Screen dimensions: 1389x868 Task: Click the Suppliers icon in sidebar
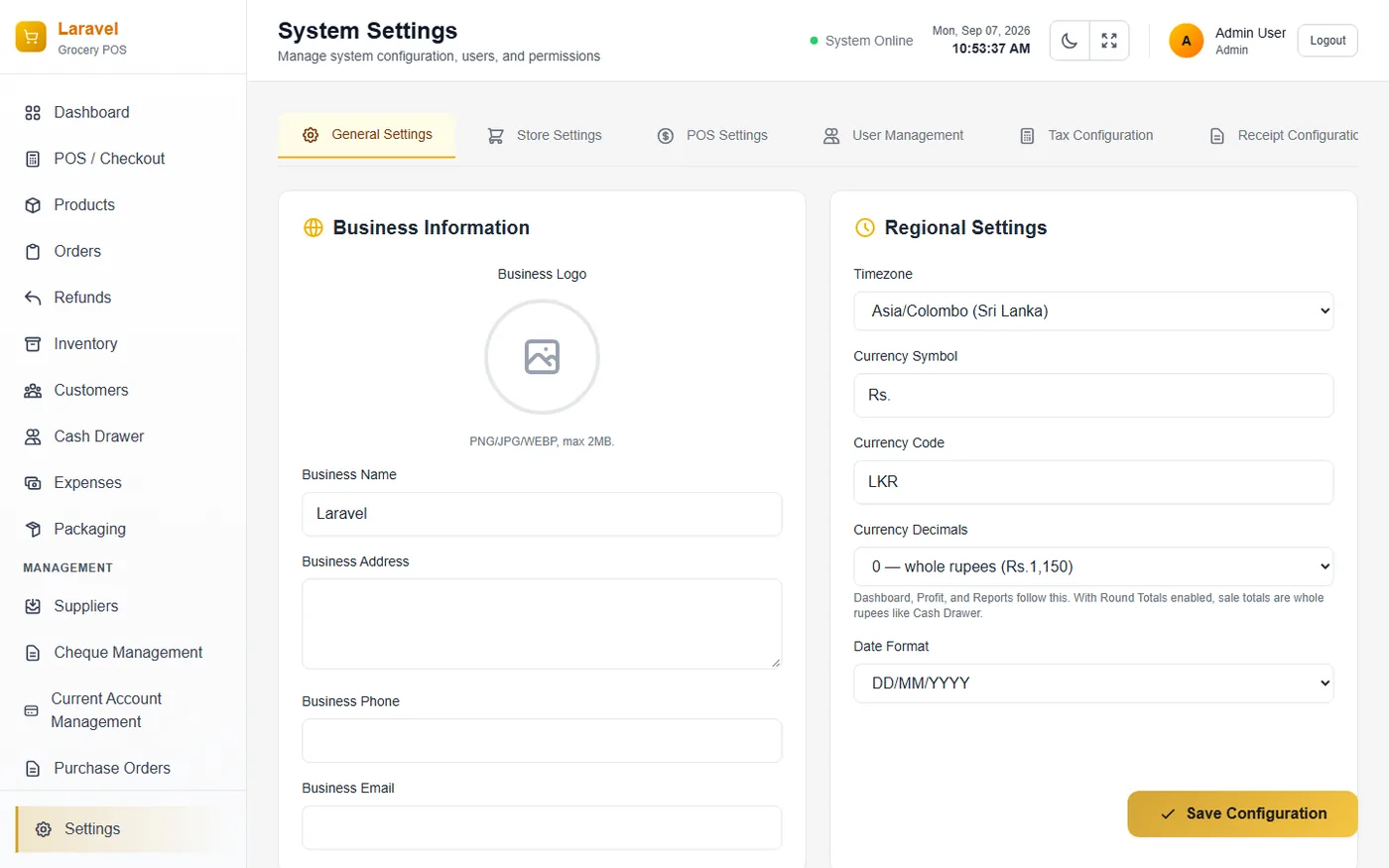33,606
